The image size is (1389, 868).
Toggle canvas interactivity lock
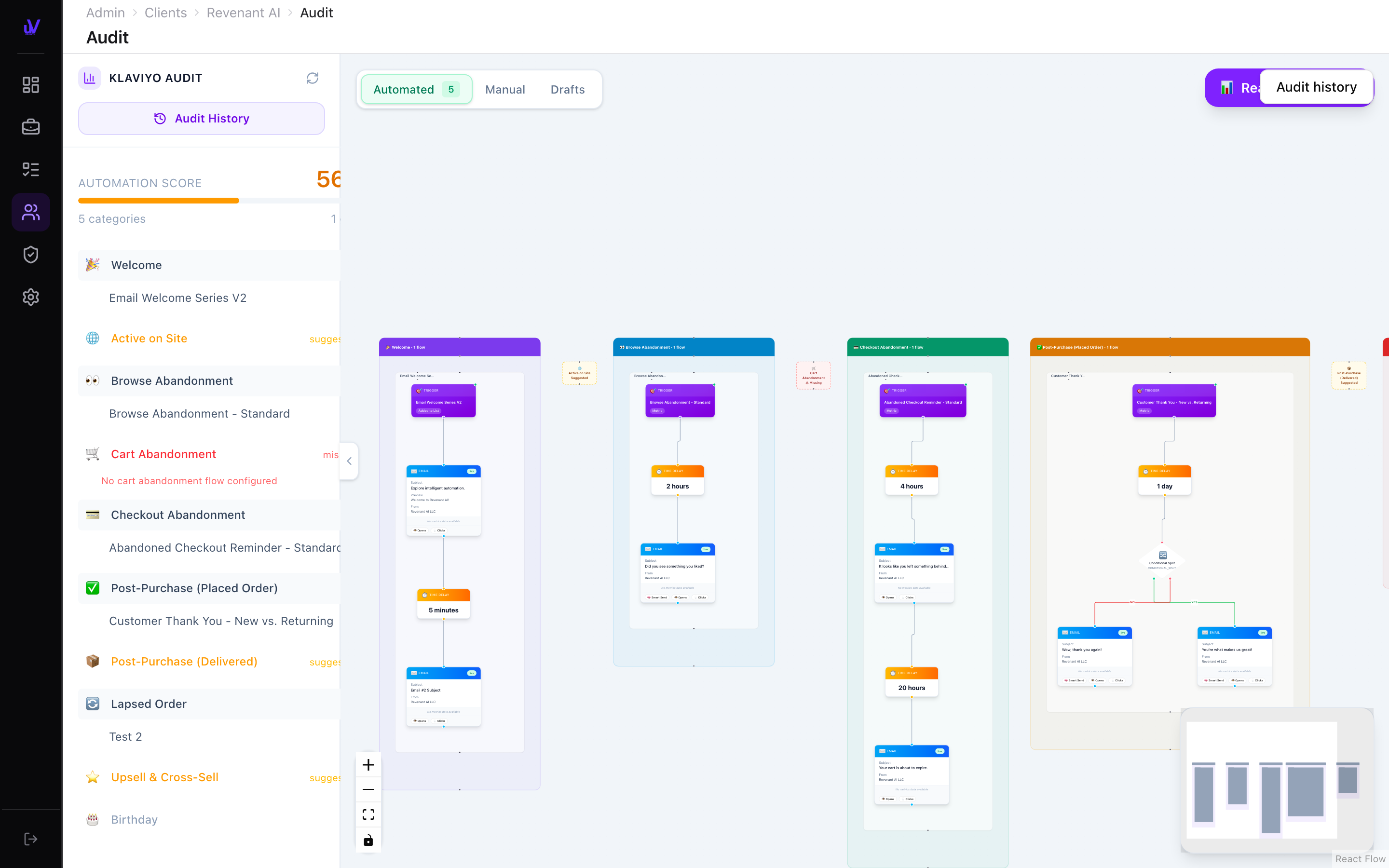tap(368, 841)
